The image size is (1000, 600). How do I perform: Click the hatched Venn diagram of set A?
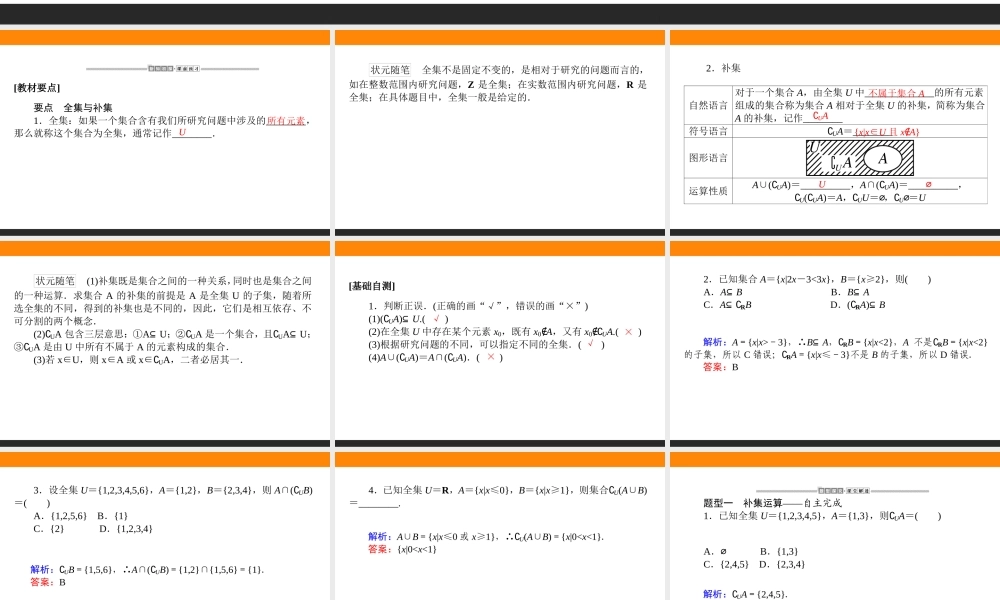pyautogui.click(x=860, y=158)
